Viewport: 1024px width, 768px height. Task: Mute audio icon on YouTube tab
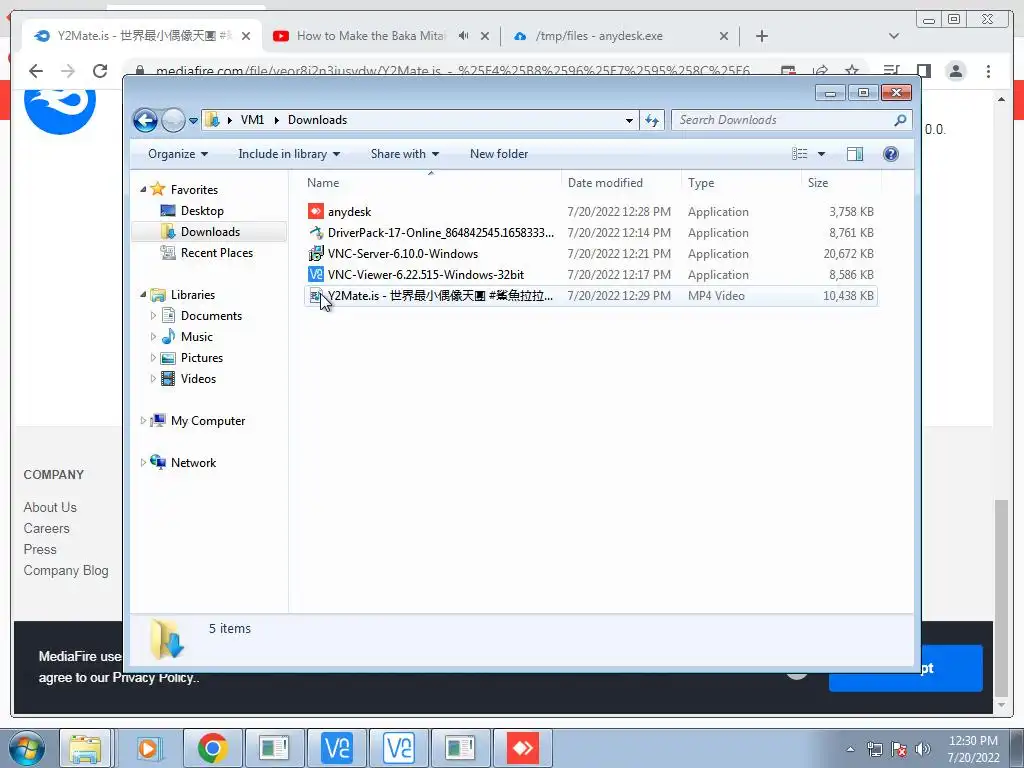[463, 36]
